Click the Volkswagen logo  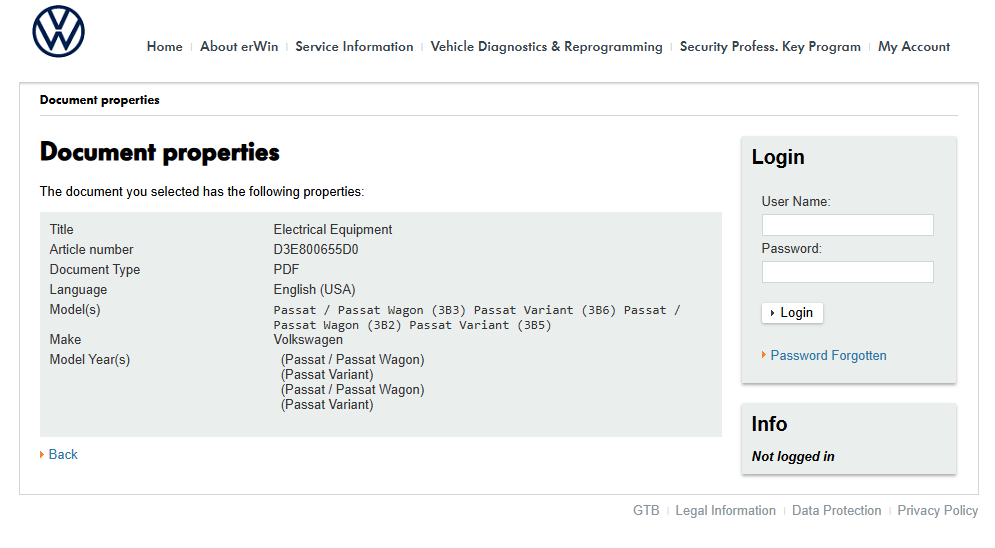(x=58, y=31)
